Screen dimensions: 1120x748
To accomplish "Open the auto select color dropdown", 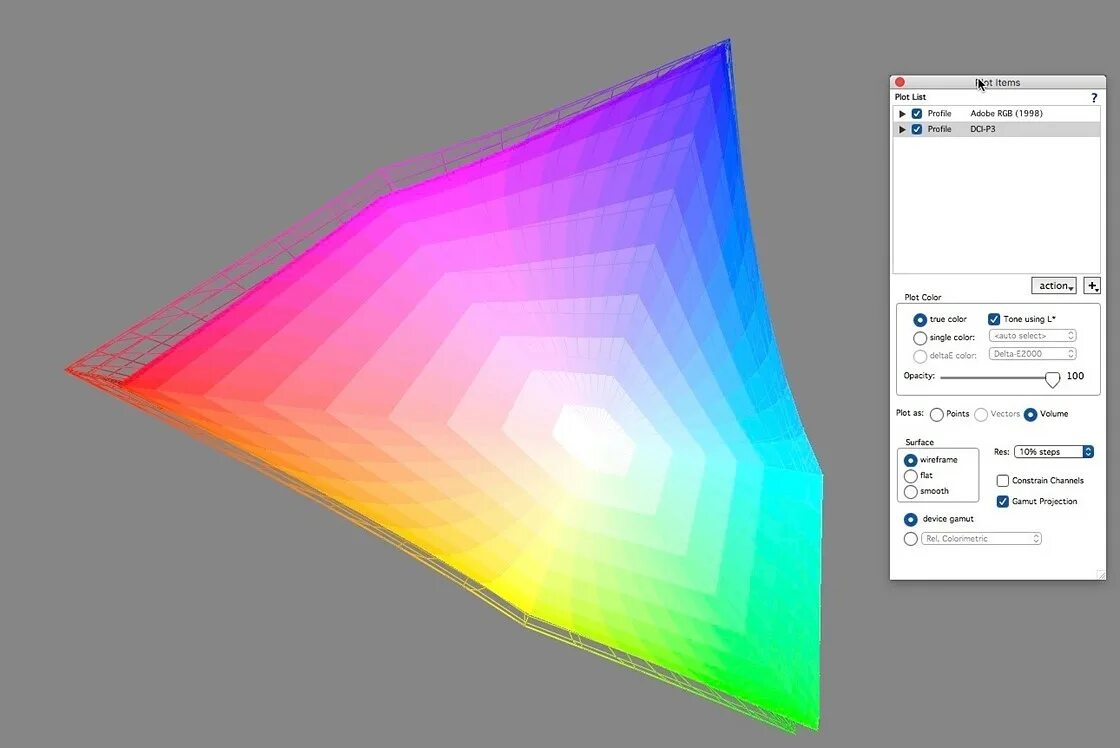I will coord(1032,336).
